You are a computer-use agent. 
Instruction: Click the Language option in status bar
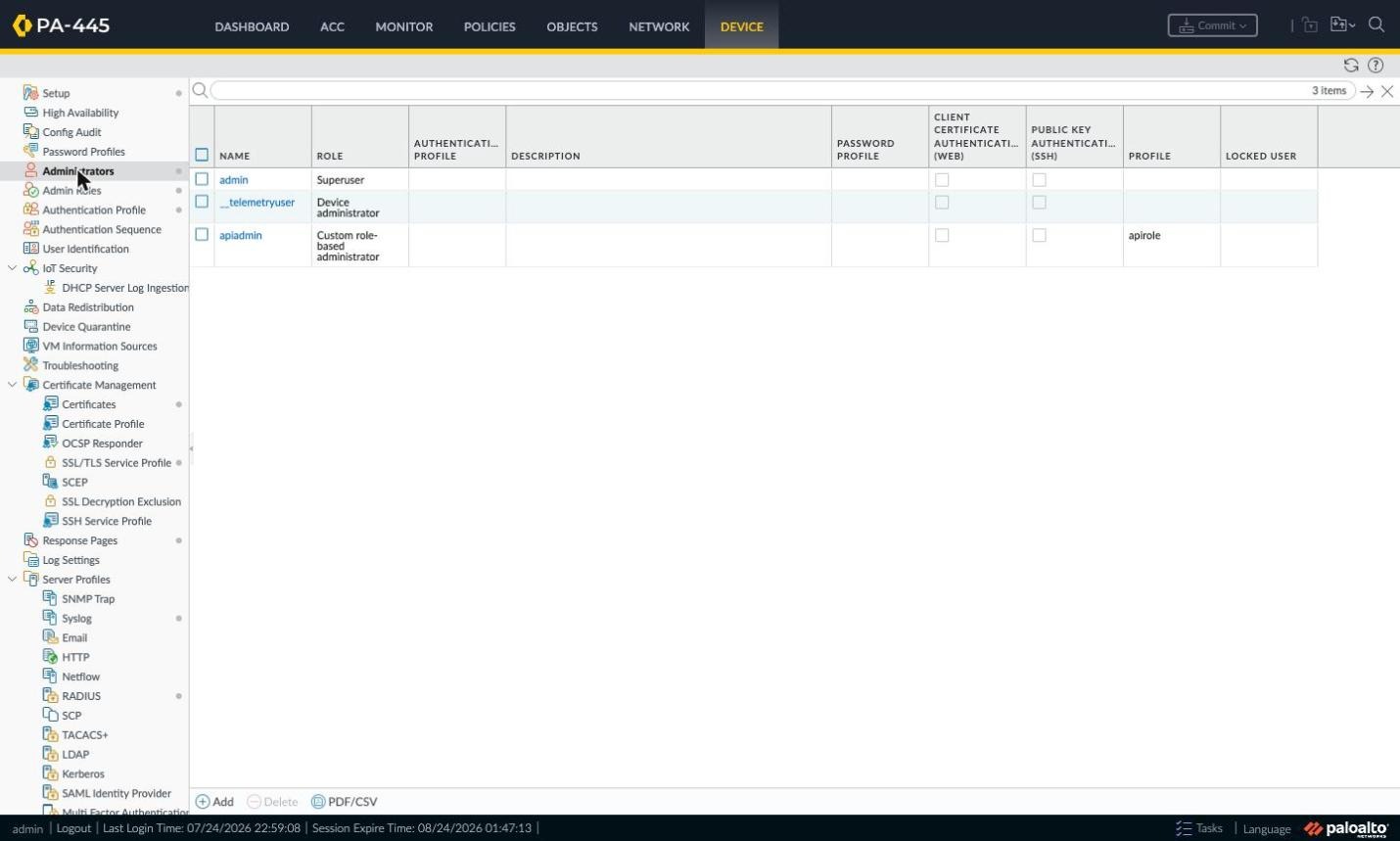[1267, 829]
